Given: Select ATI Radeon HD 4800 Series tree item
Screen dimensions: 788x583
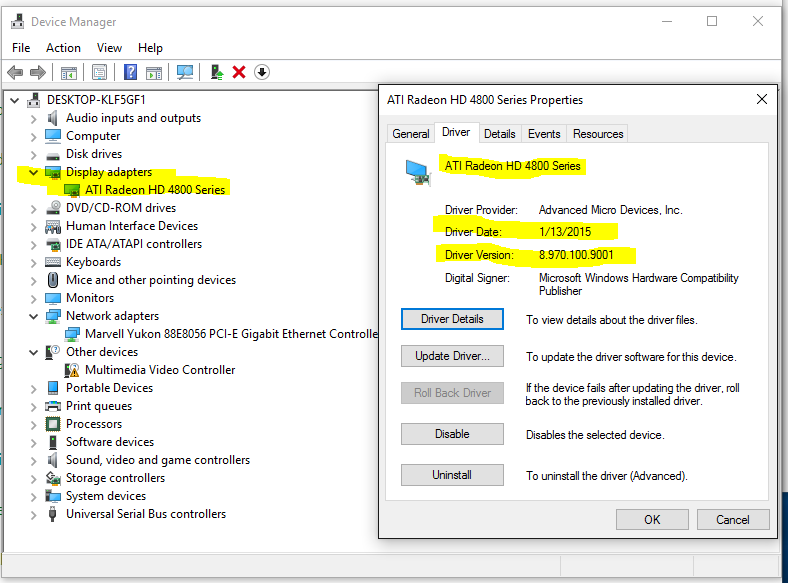Looking at the screenshot, I should [155, 190].
